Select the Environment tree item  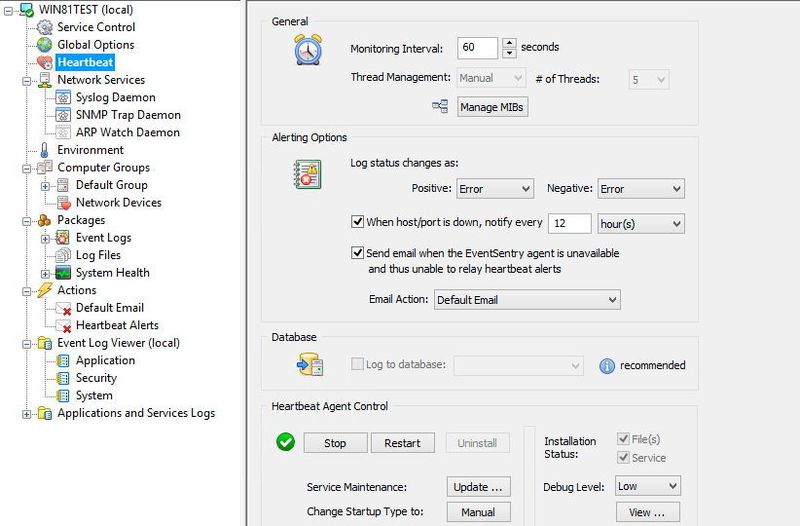90,150
